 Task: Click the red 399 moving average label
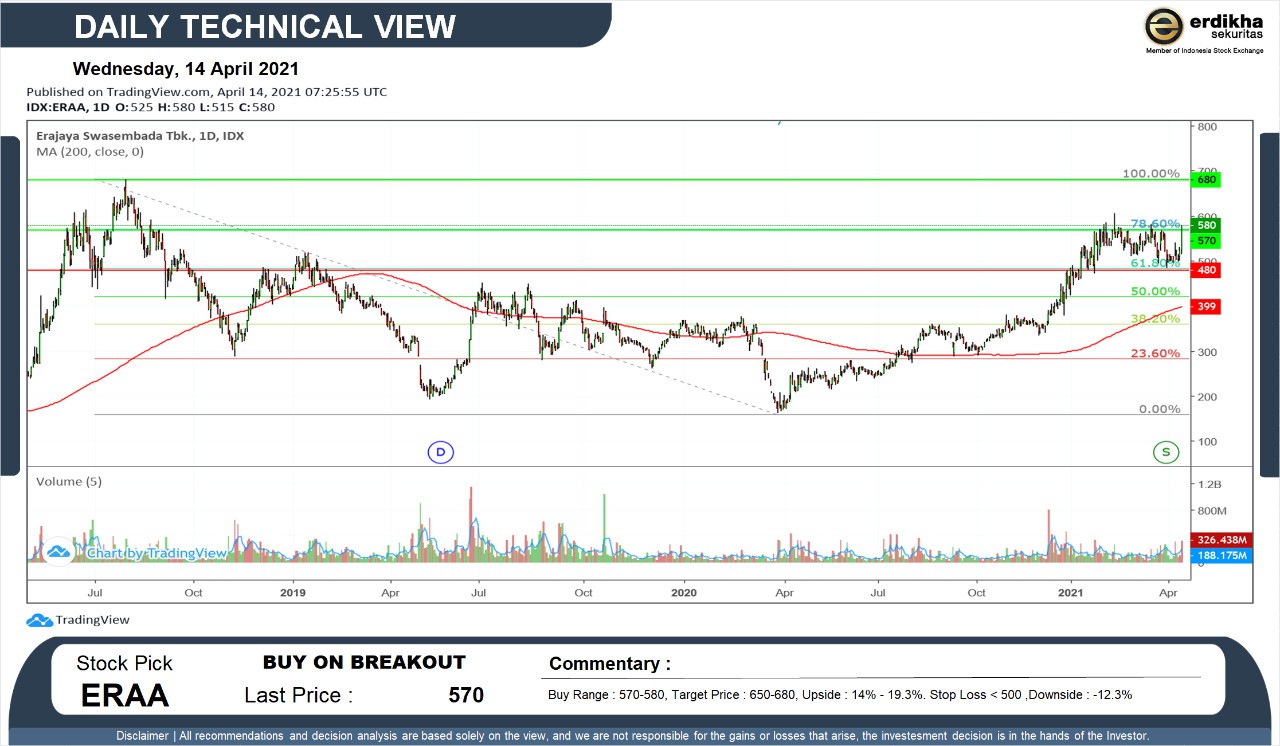pos(1206,306)
